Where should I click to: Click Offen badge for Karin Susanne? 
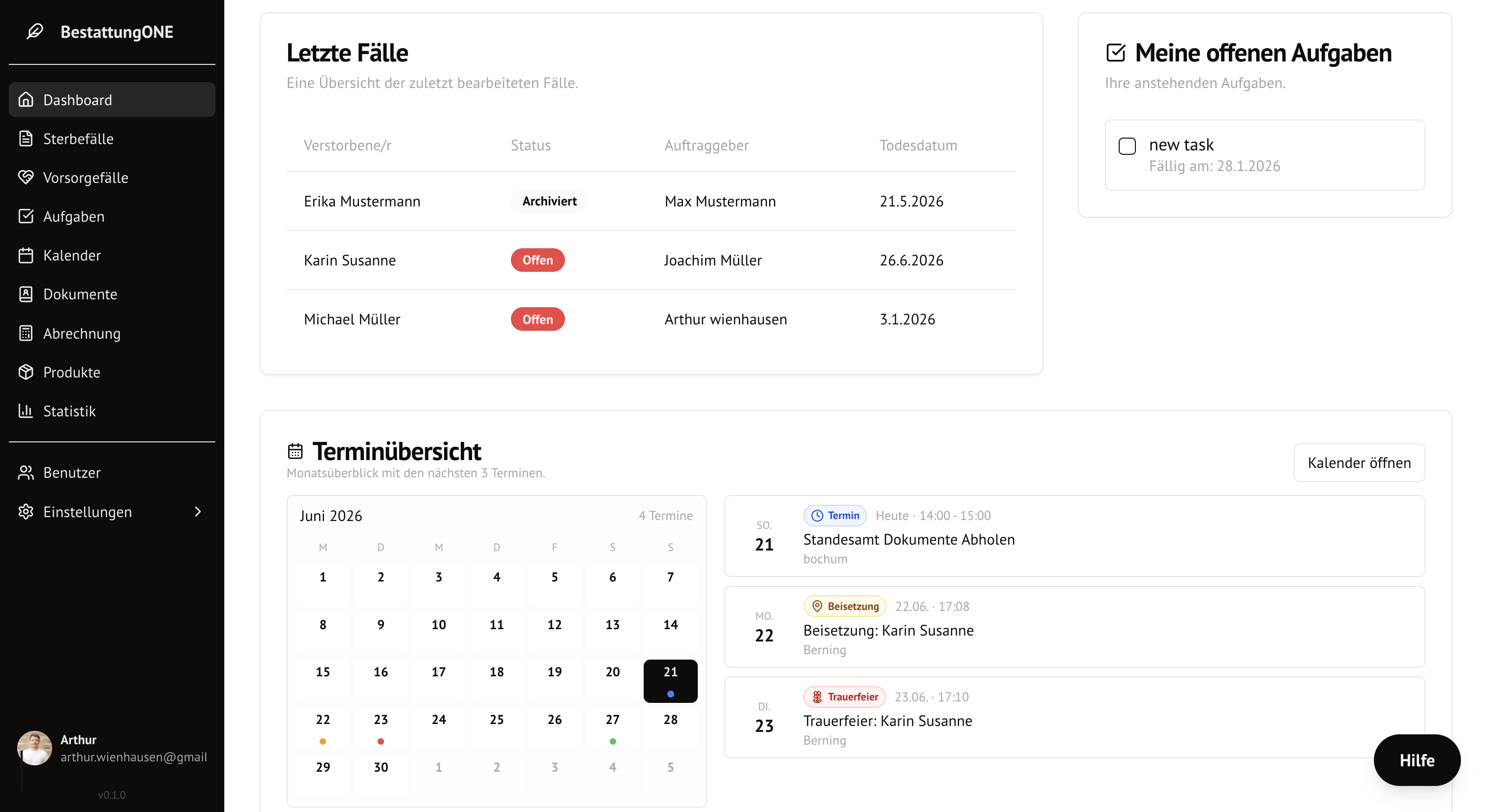point(537,260)
